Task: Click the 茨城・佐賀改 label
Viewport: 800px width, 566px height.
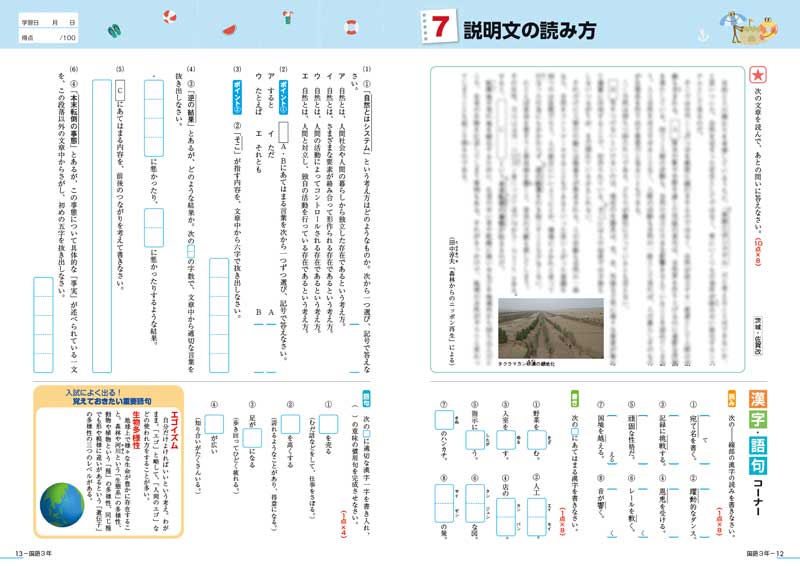Action: (x=758, y=336)
